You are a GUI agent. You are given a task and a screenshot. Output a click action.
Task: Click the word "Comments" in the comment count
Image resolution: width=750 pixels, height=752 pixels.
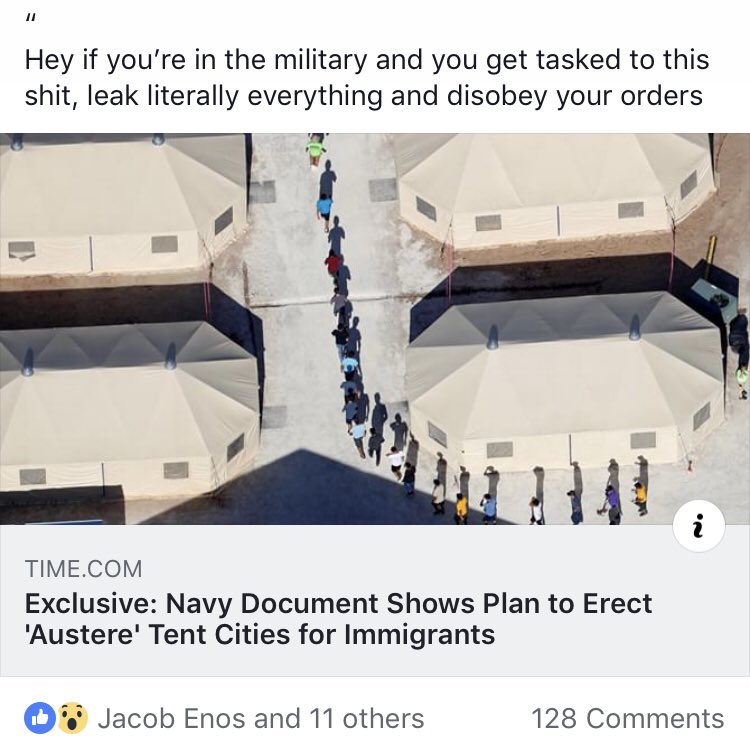[x=655, y=718]
